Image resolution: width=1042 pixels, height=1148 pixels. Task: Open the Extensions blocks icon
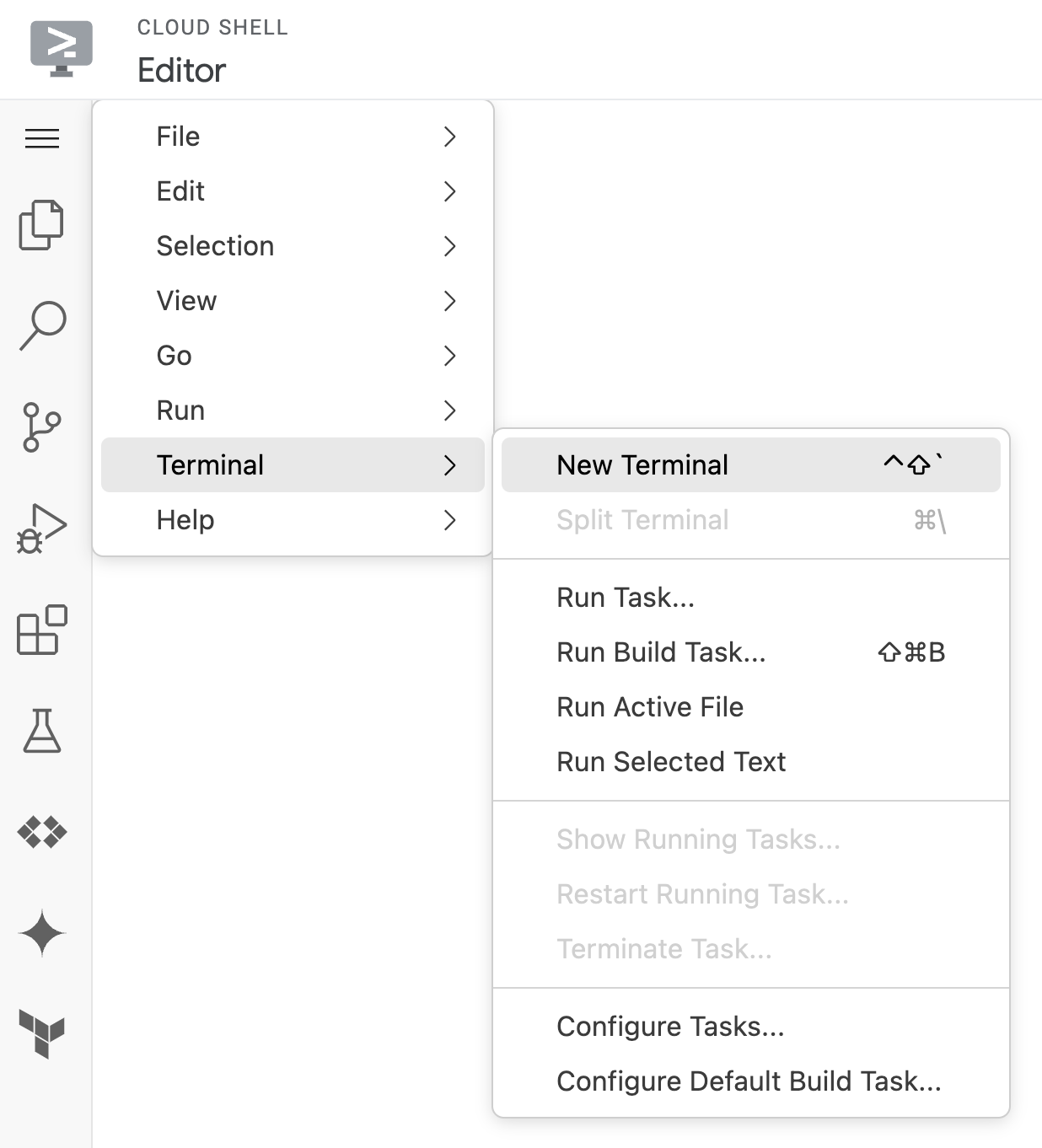click(42, 630)
